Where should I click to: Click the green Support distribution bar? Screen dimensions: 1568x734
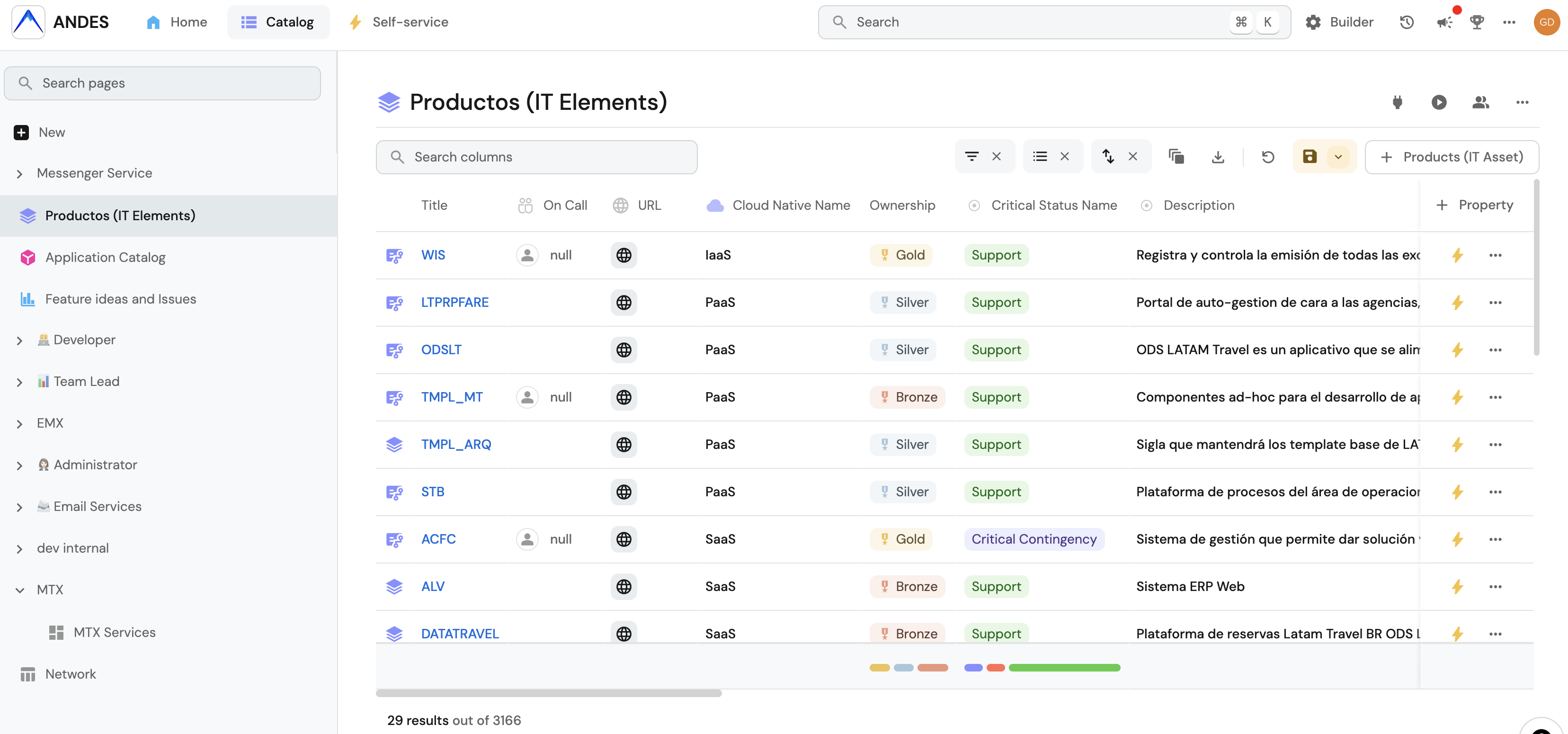point(1064,668)
